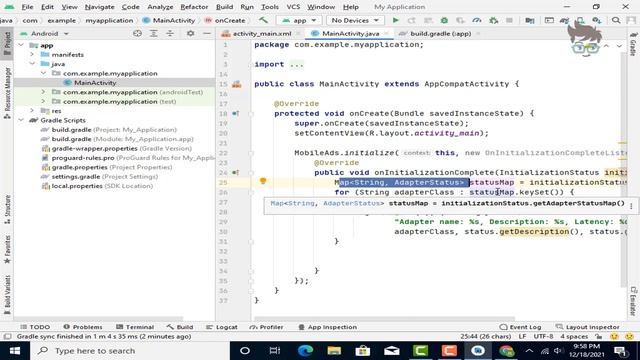Viewport: 640px width, 360px height.
Task: Open the Problems tool window
Action: pos(83,327)
